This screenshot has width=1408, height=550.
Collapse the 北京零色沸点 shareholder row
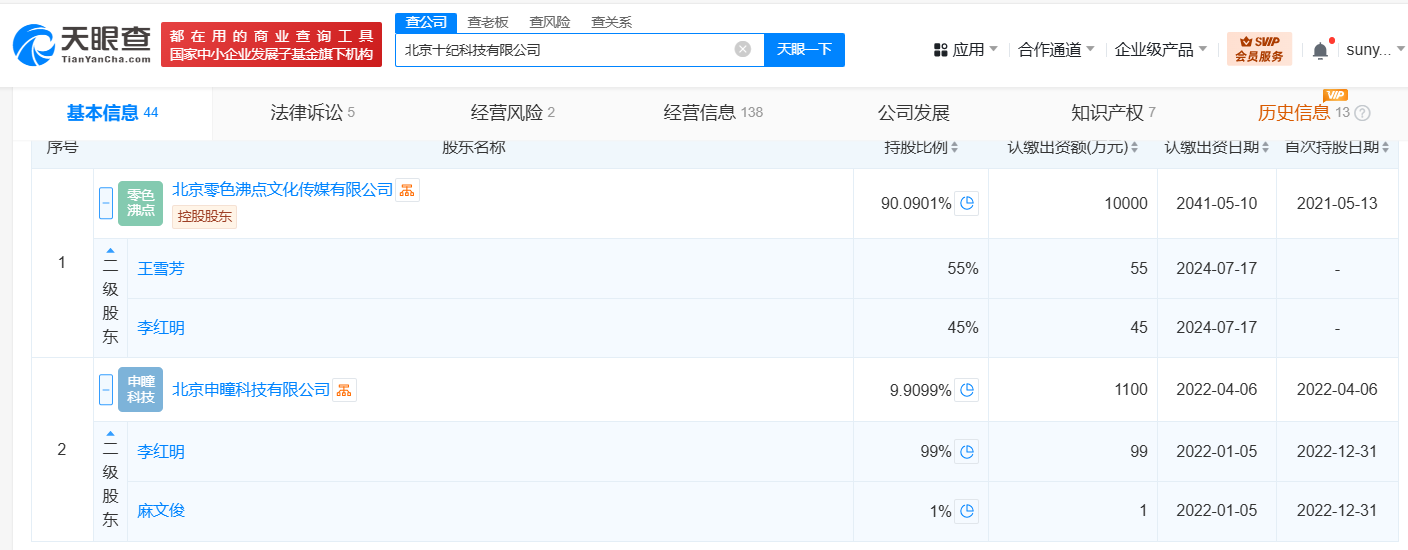tap(106, 203)
